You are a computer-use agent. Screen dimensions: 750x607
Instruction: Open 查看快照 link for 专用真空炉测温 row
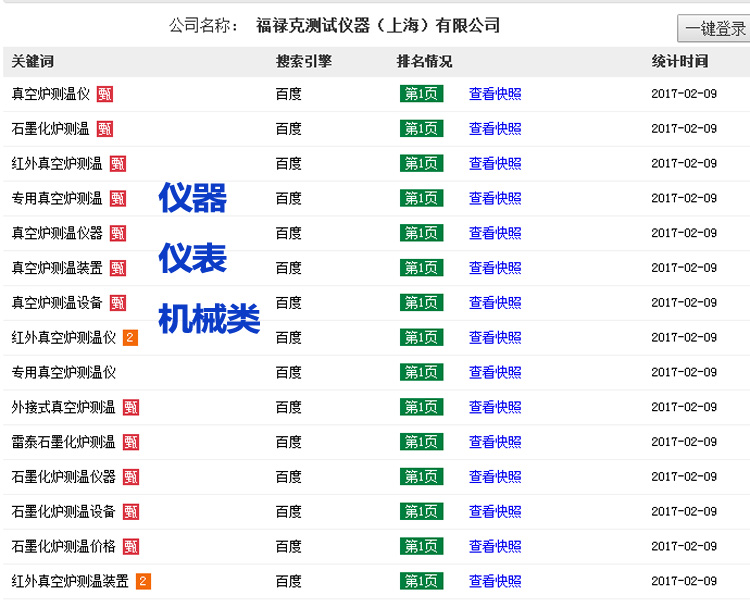pos(495,198)
